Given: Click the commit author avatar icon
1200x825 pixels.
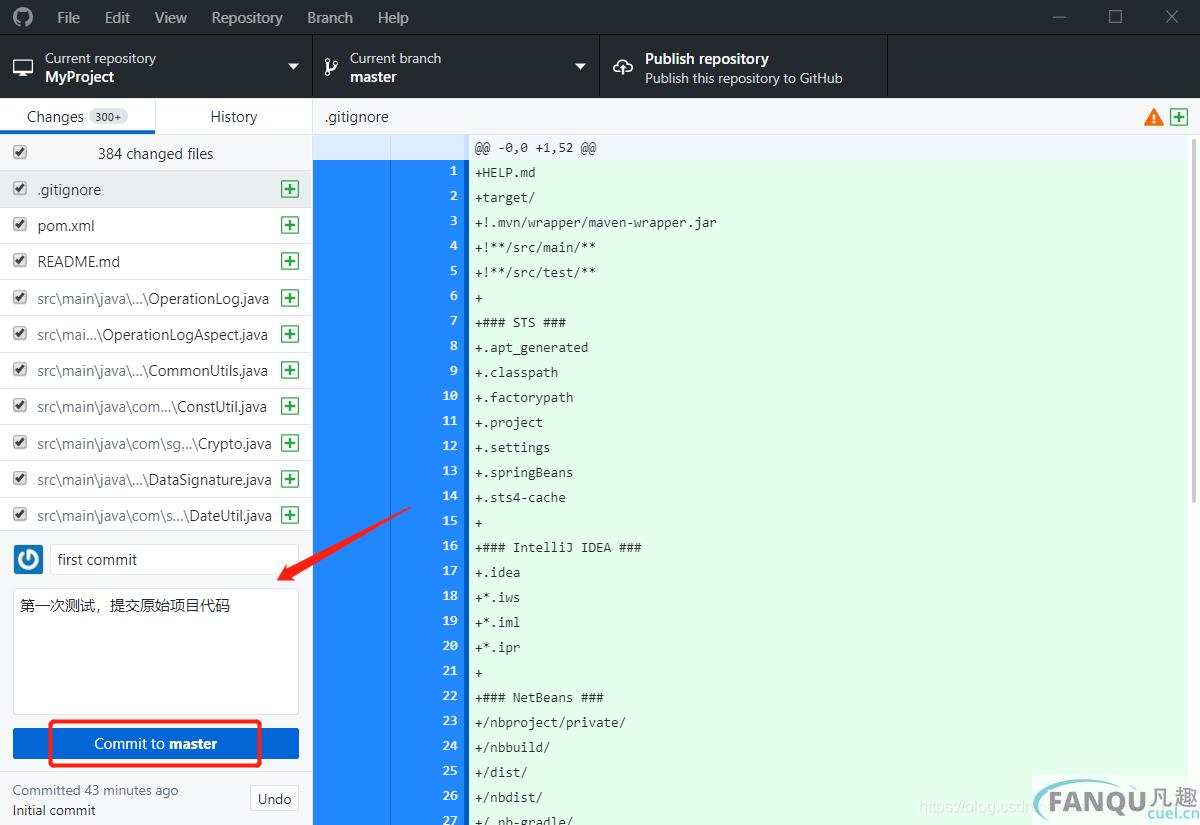Looking at the screenshot, I should pyautogui.click(x=28, y=559).
